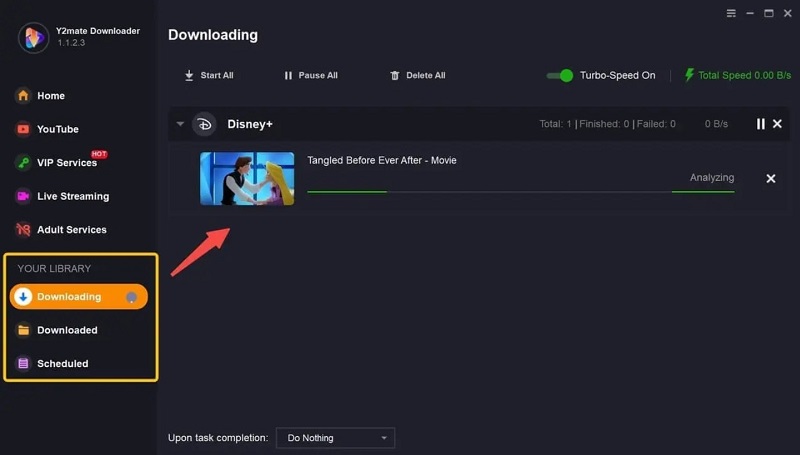The height and width of the screenshot is (455, 800).
Task: Cancel the Tangled movie download task
Action: click(771, 179)
